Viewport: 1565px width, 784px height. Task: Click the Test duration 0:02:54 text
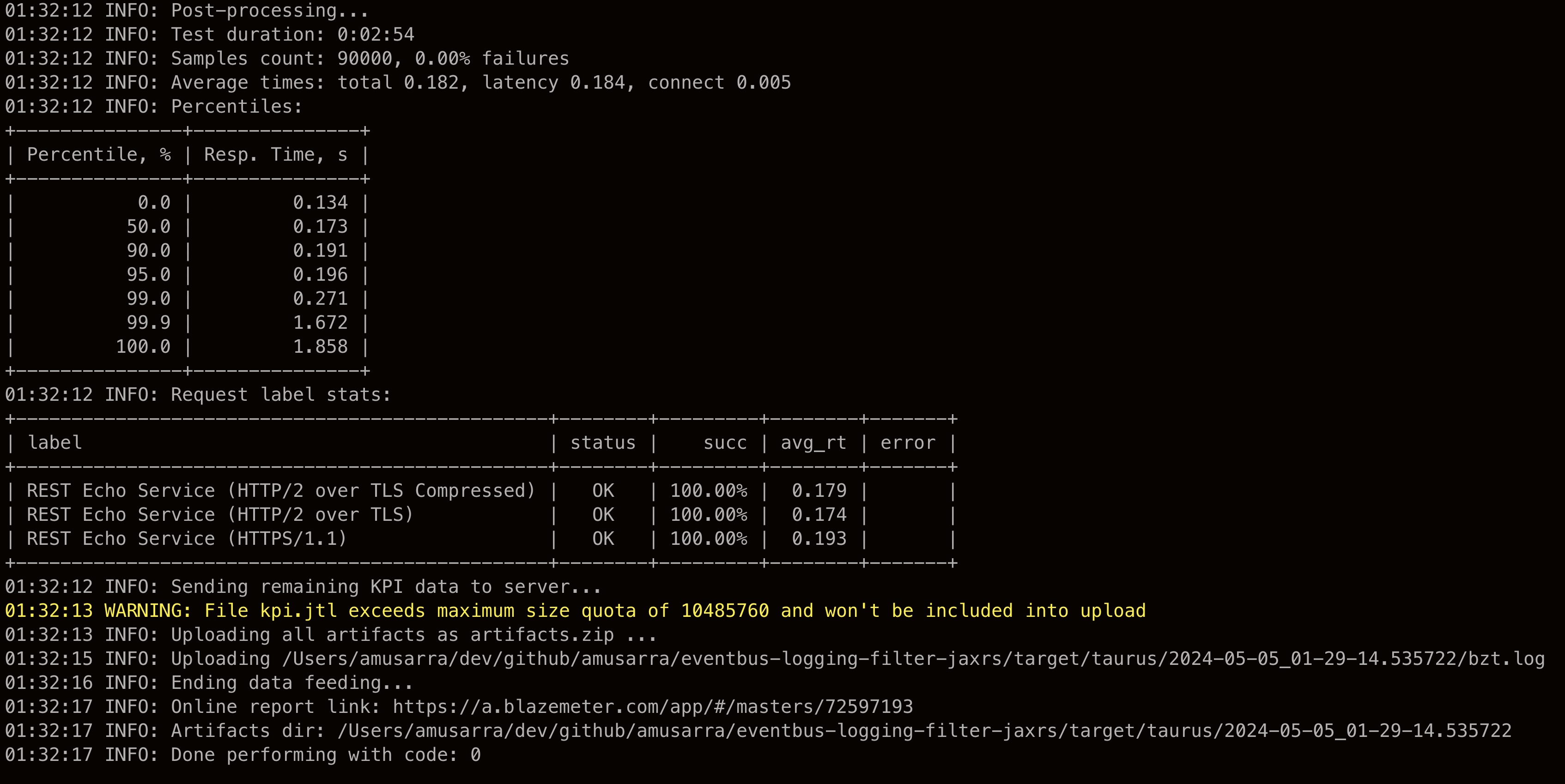292,35
